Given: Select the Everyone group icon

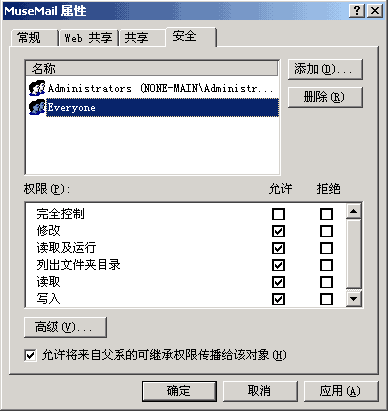Looking at the screenshot, I should (37, 107).
